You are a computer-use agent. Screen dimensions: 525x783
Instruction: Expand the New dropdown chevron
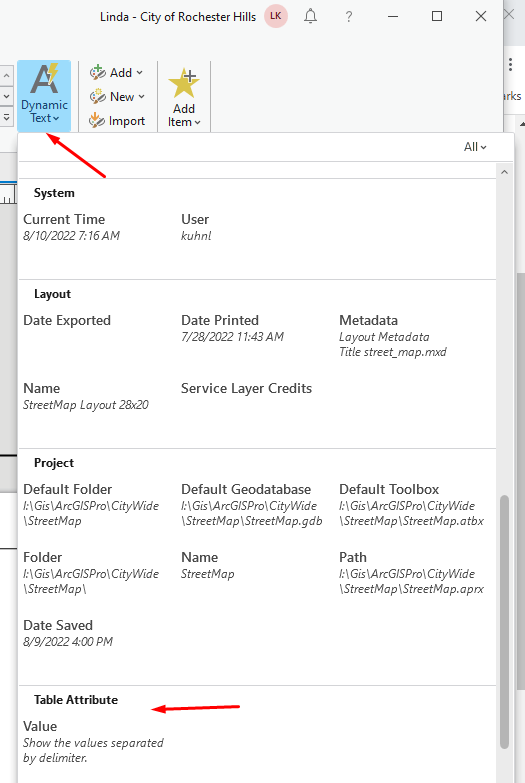(x=141, y=96)
